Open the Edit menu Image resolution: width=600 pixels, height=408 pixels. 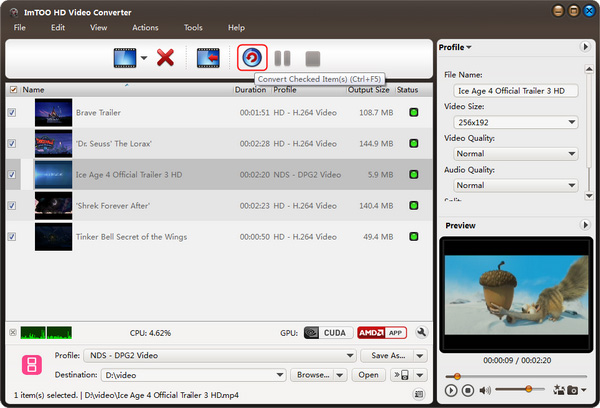[58, 28]
